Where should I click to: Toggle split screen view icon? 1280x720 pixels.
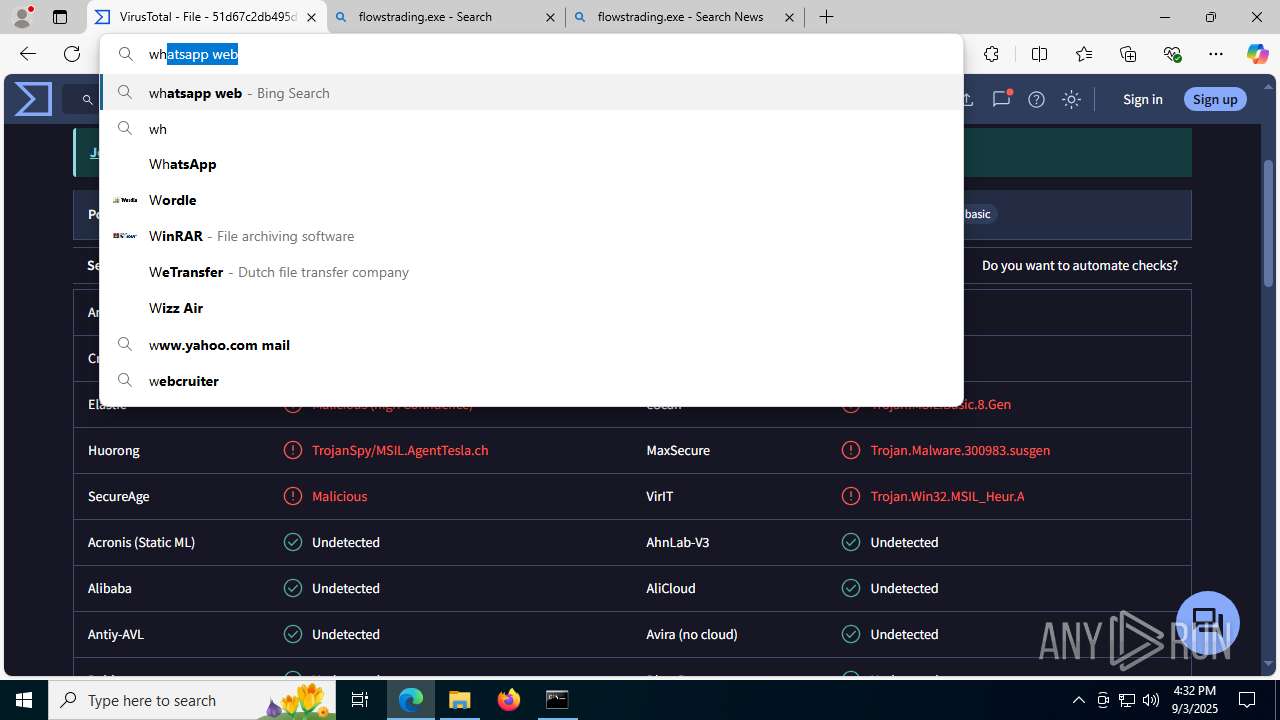point(1039,54)
